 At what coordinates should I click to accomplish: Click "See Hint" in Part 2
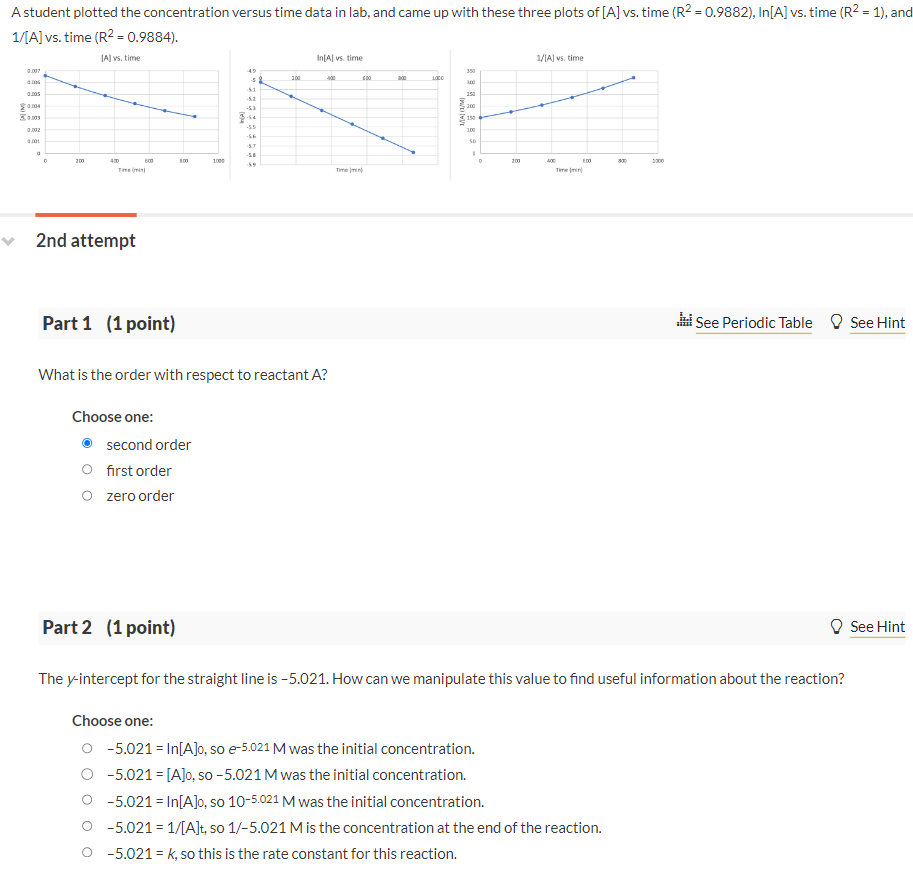point(877,627)
